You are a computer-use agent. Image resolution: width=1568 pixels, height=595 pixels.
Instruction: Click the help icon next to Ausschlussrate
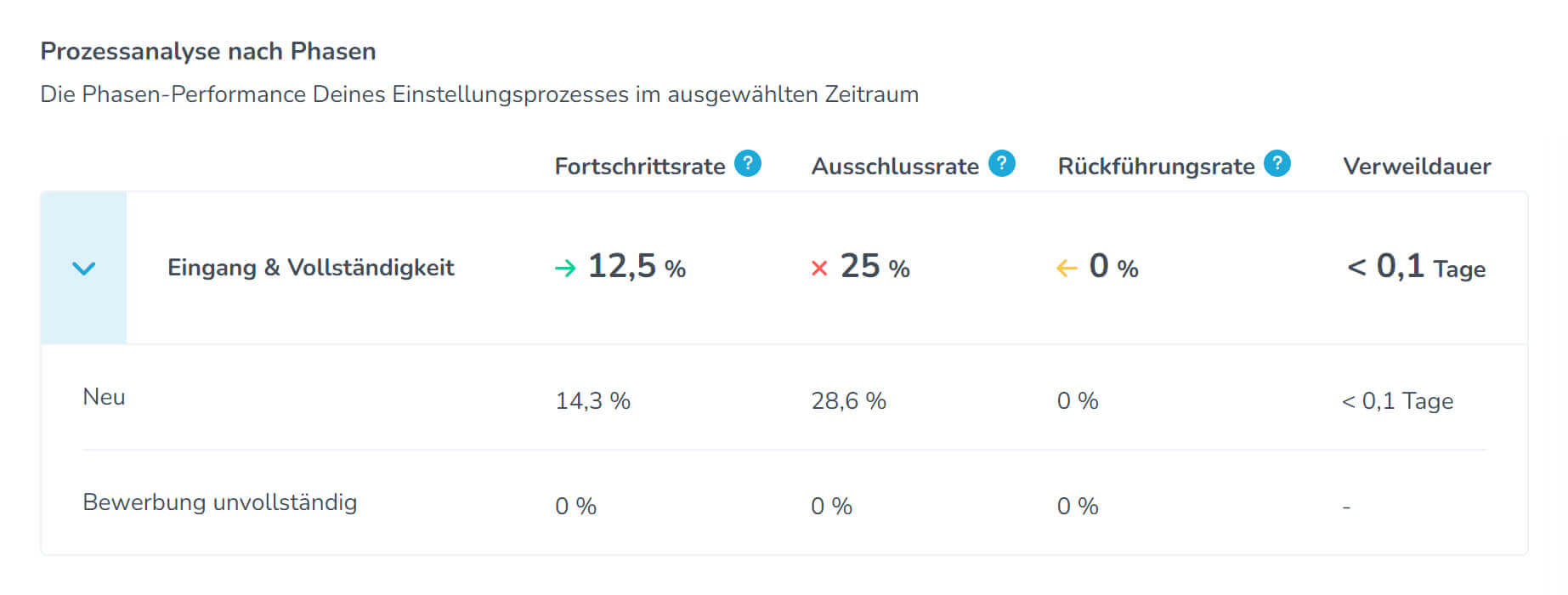[x=1001, y=163]
